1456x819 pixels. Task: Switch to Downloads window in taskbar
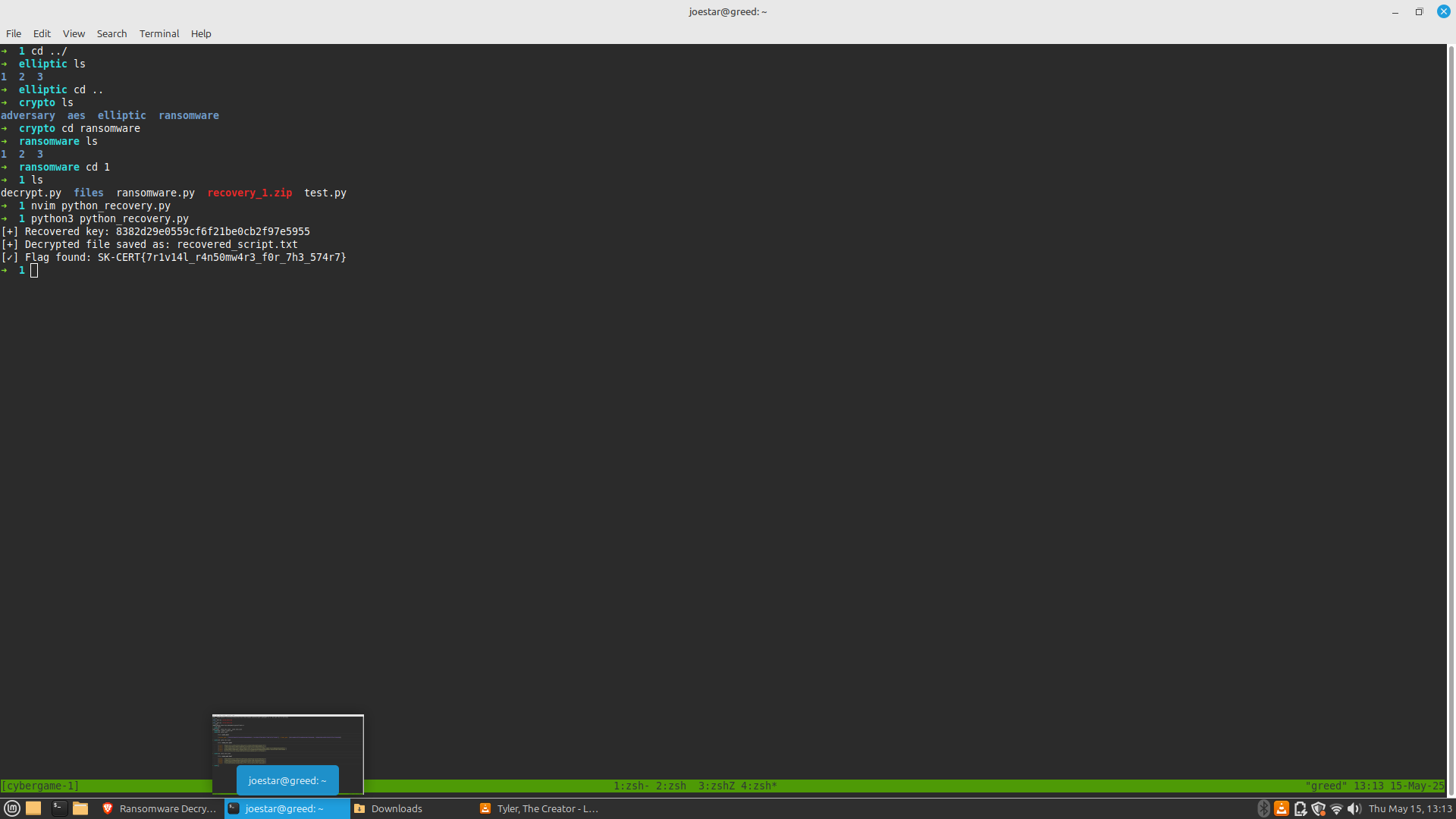pos(396,808)
